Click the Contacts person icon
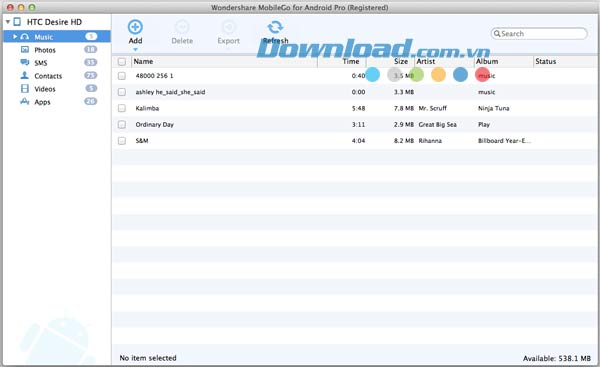Image resolution: width=600 pixels, height=367 pixels. pos(24,75)
